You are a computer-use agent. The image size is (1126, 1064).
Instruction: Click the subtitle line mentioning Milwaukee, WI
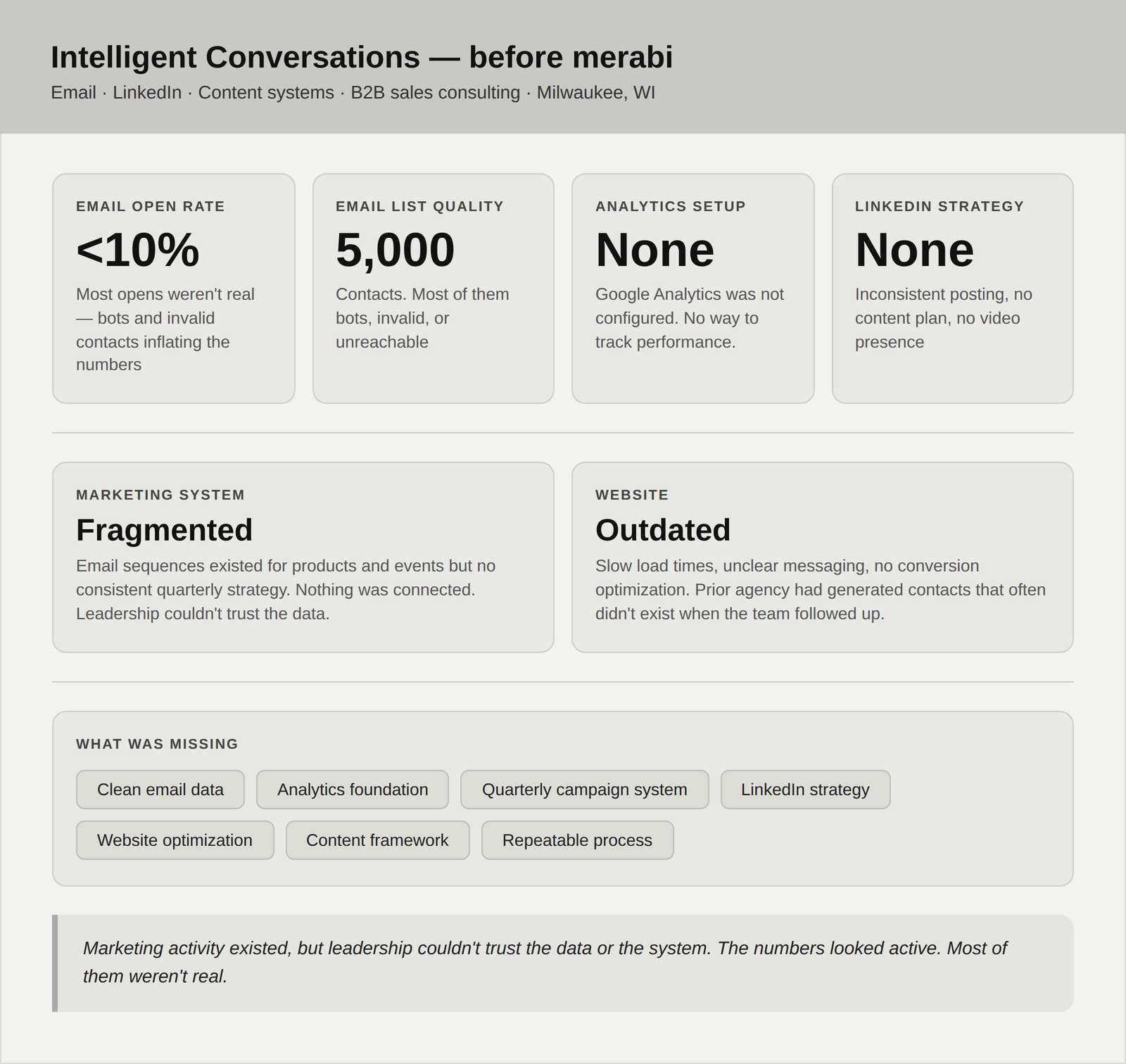point(353,93)
